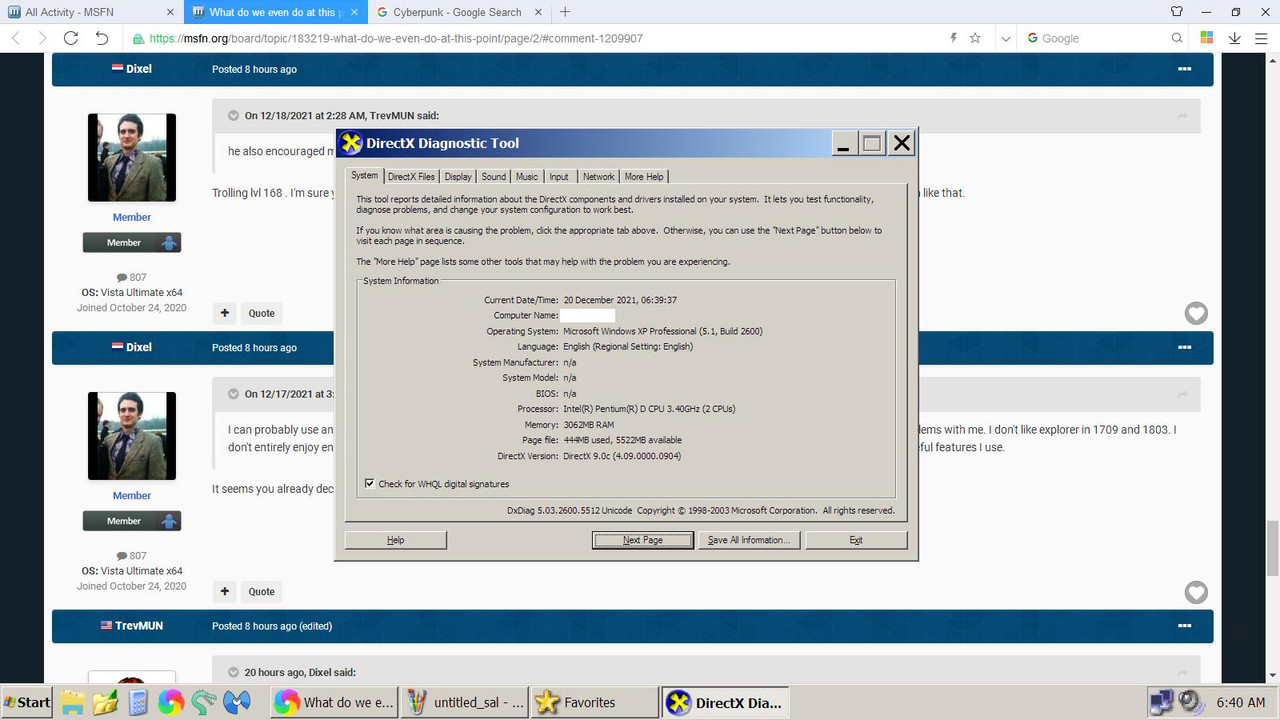Switch to the More Help tab
Screen dimensions: 1280x720
644,177
